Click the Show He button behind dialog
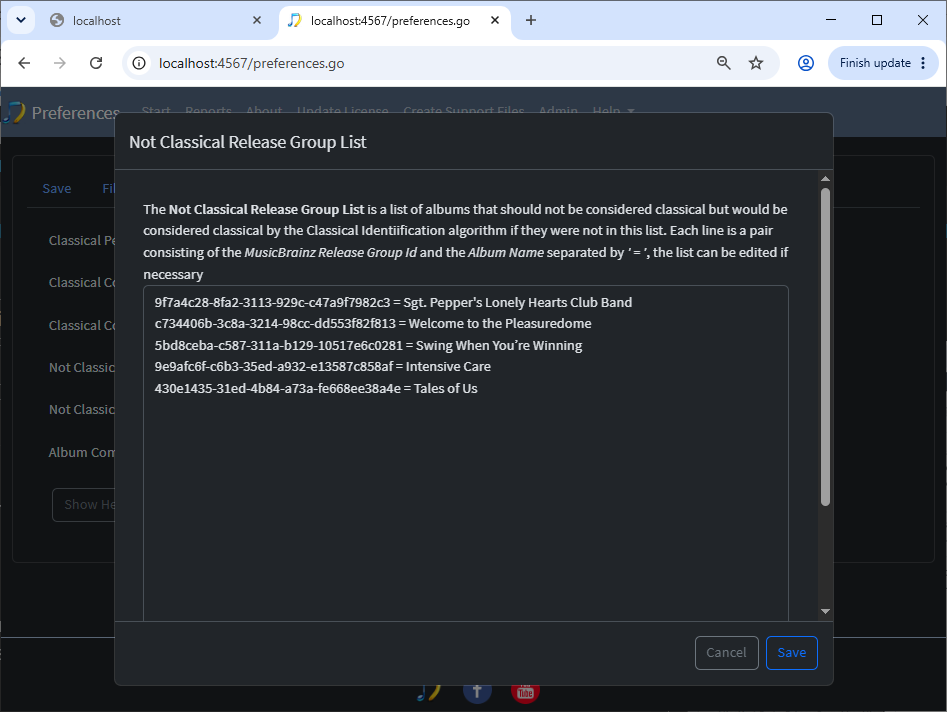This screenshot has height=712, width=947. pos(83,505)
